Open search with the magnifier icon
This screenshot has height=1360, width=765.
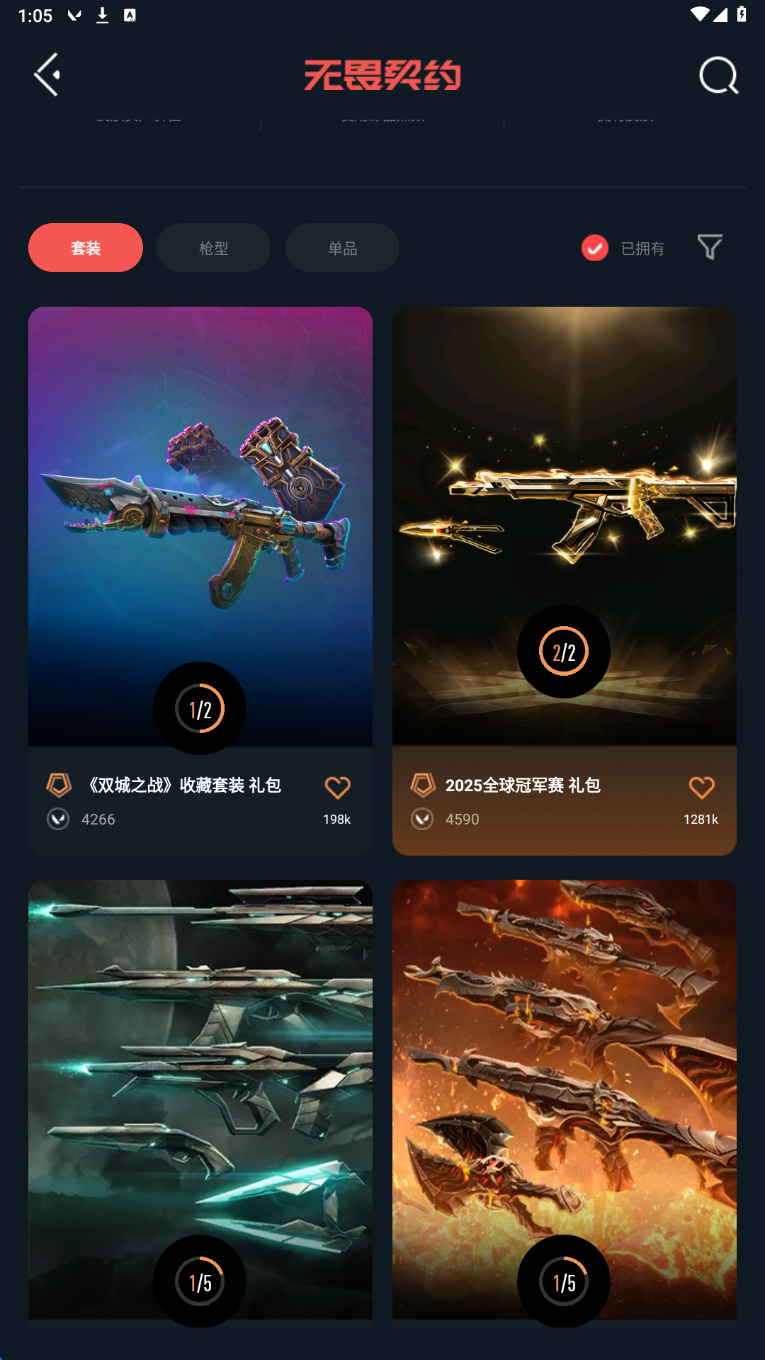tap(719, 75)
